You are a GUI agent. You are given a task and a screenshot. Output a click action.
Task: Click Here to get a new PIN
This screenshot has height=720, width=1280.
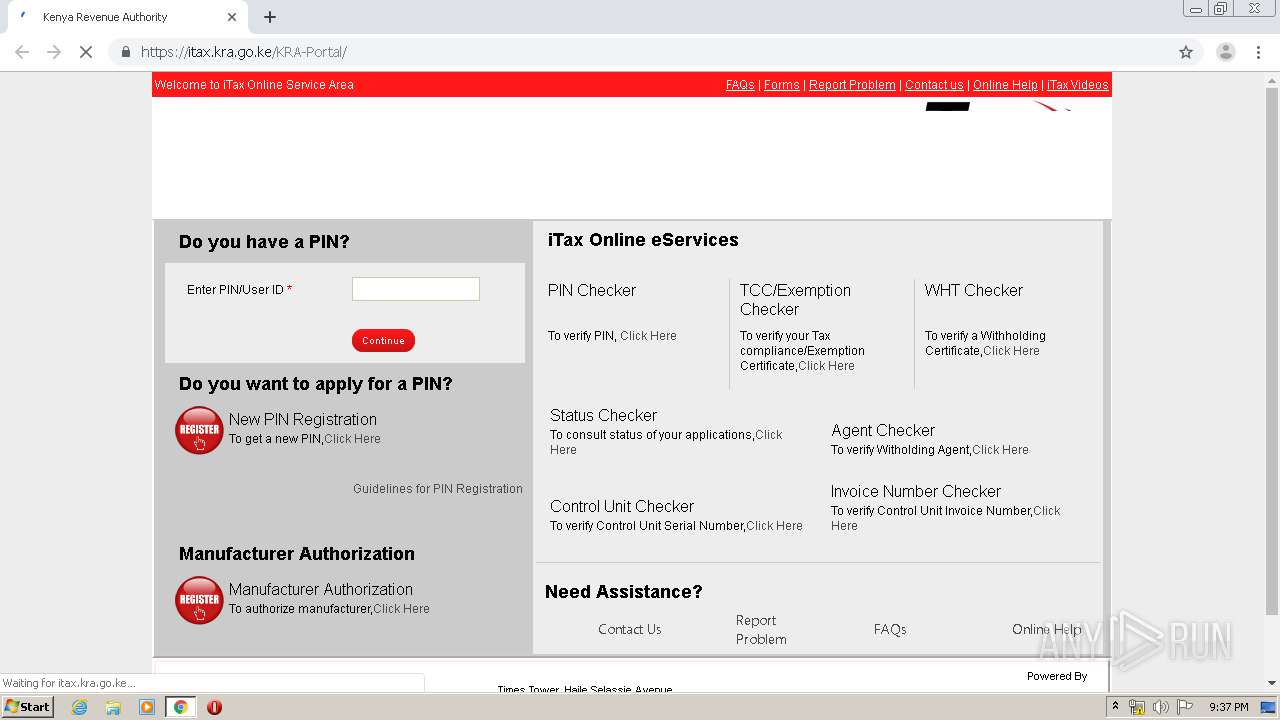point(352,439)
